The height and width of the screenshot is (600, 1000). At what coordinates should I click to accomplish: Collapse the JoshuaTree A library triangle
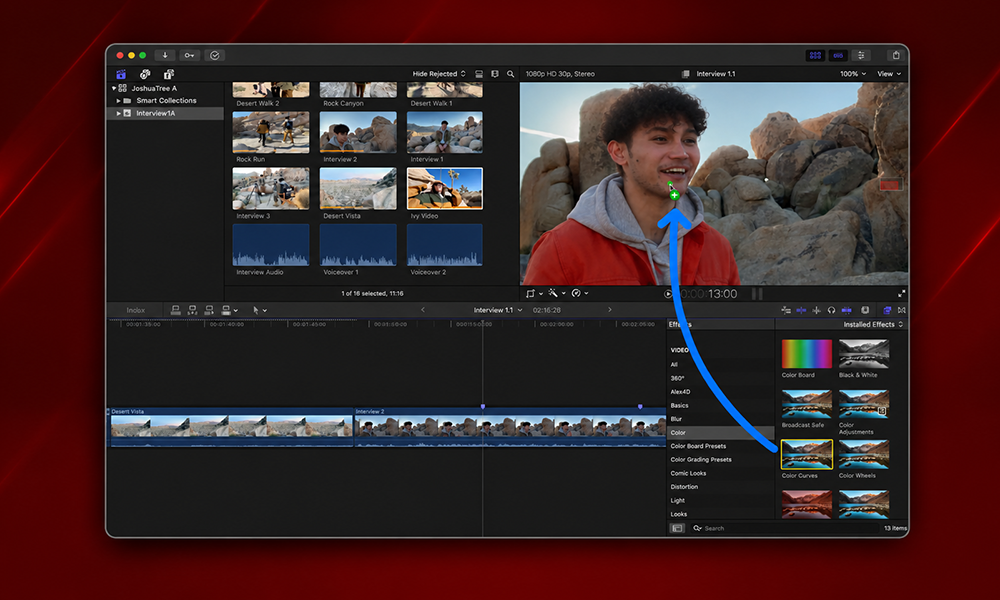coord(114,88)
